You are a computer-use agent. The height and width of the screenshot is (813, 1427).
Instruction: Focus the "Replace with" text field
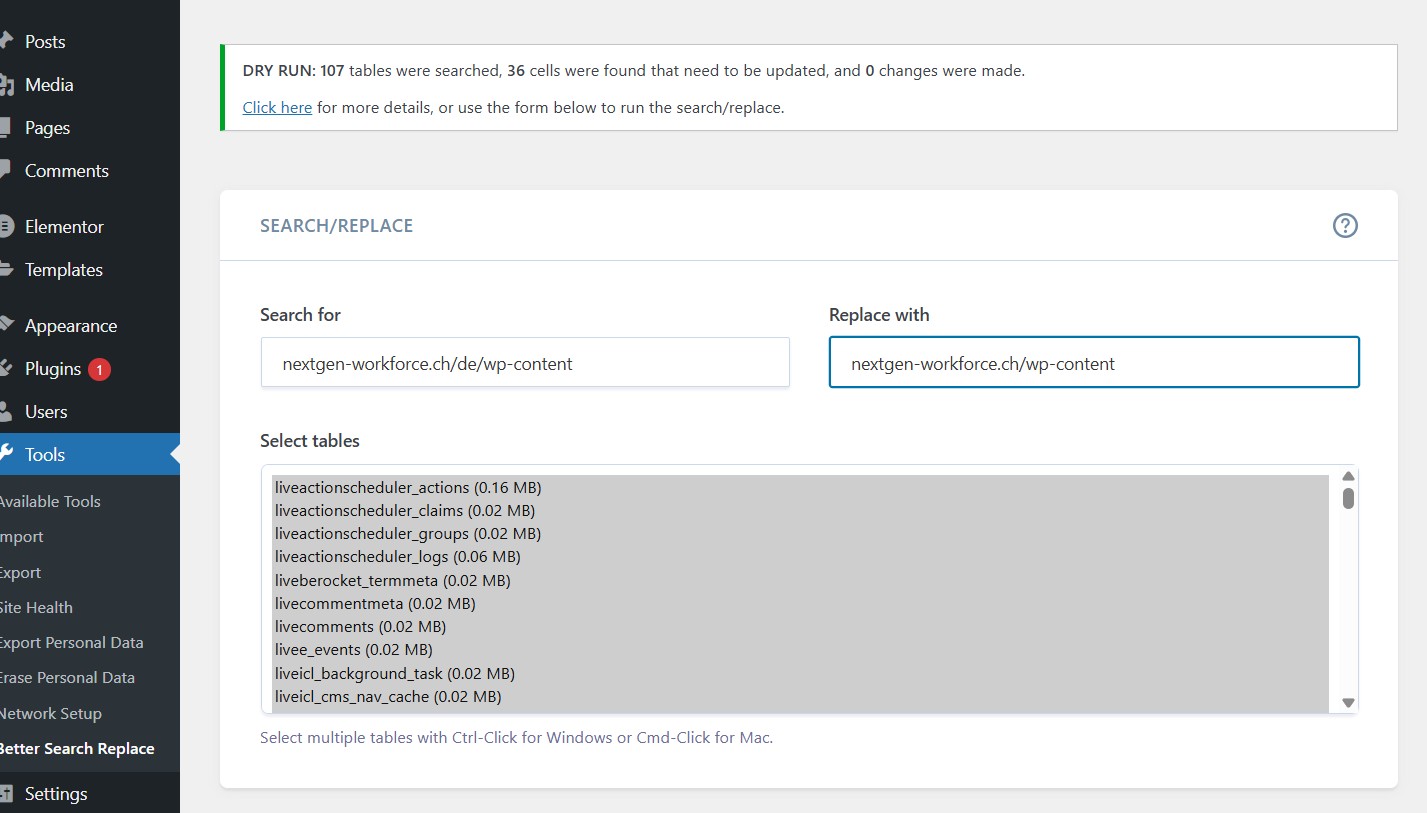point(1094,363)
